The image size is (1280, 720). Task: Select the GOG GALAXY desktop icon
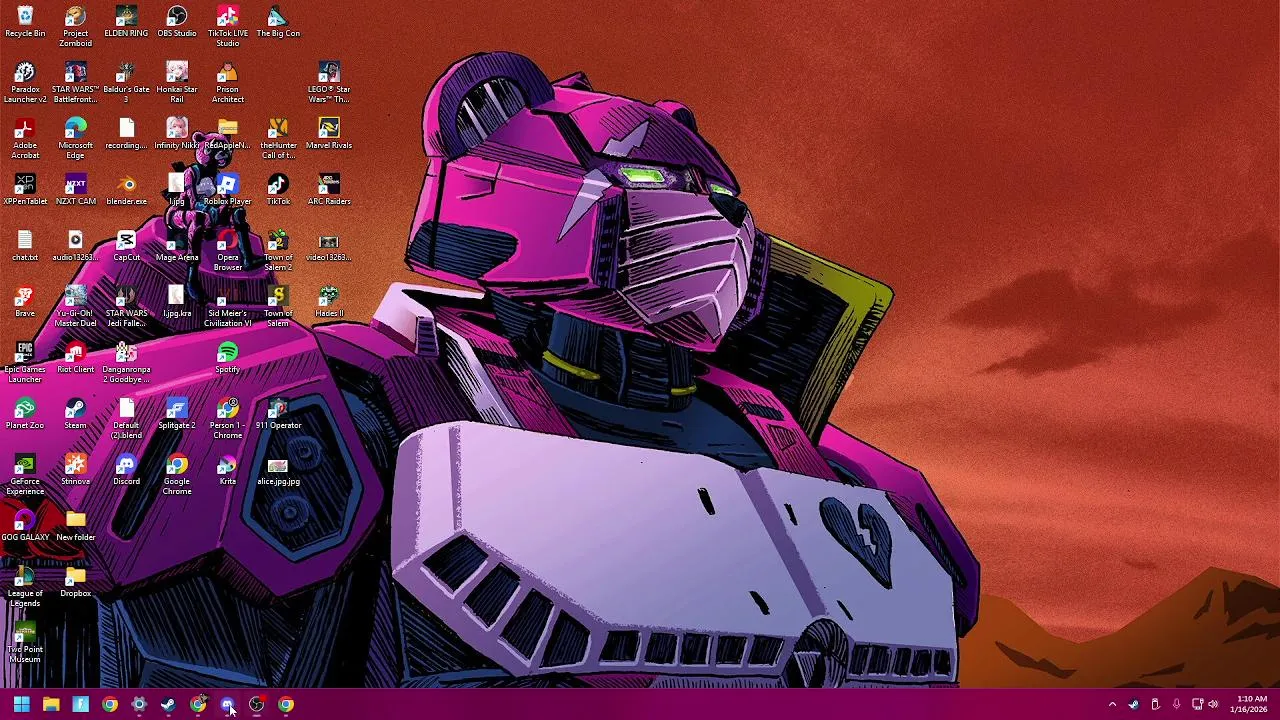click(x=25, y=526)
